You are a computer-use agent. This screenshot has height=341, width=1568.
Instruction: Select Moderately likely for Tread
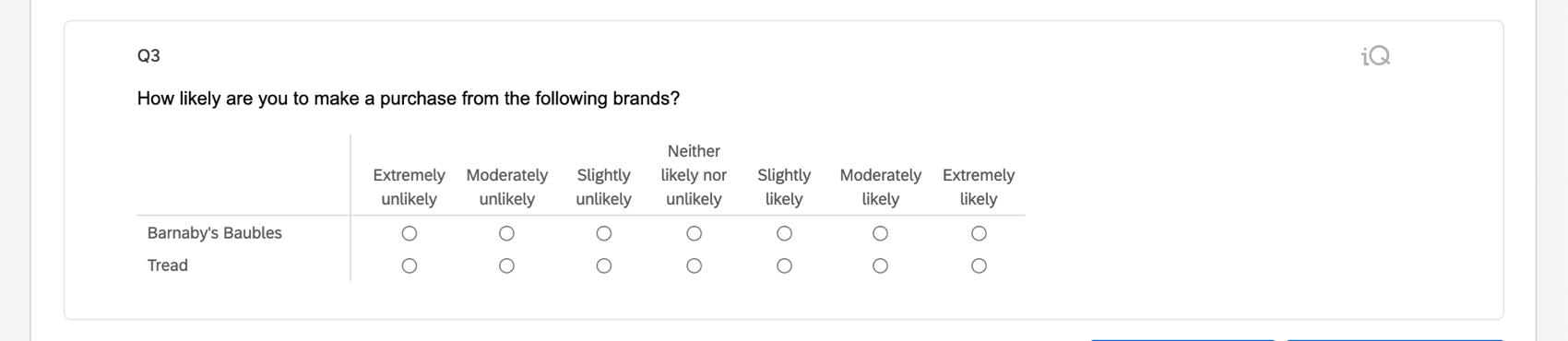coord(881,266)
